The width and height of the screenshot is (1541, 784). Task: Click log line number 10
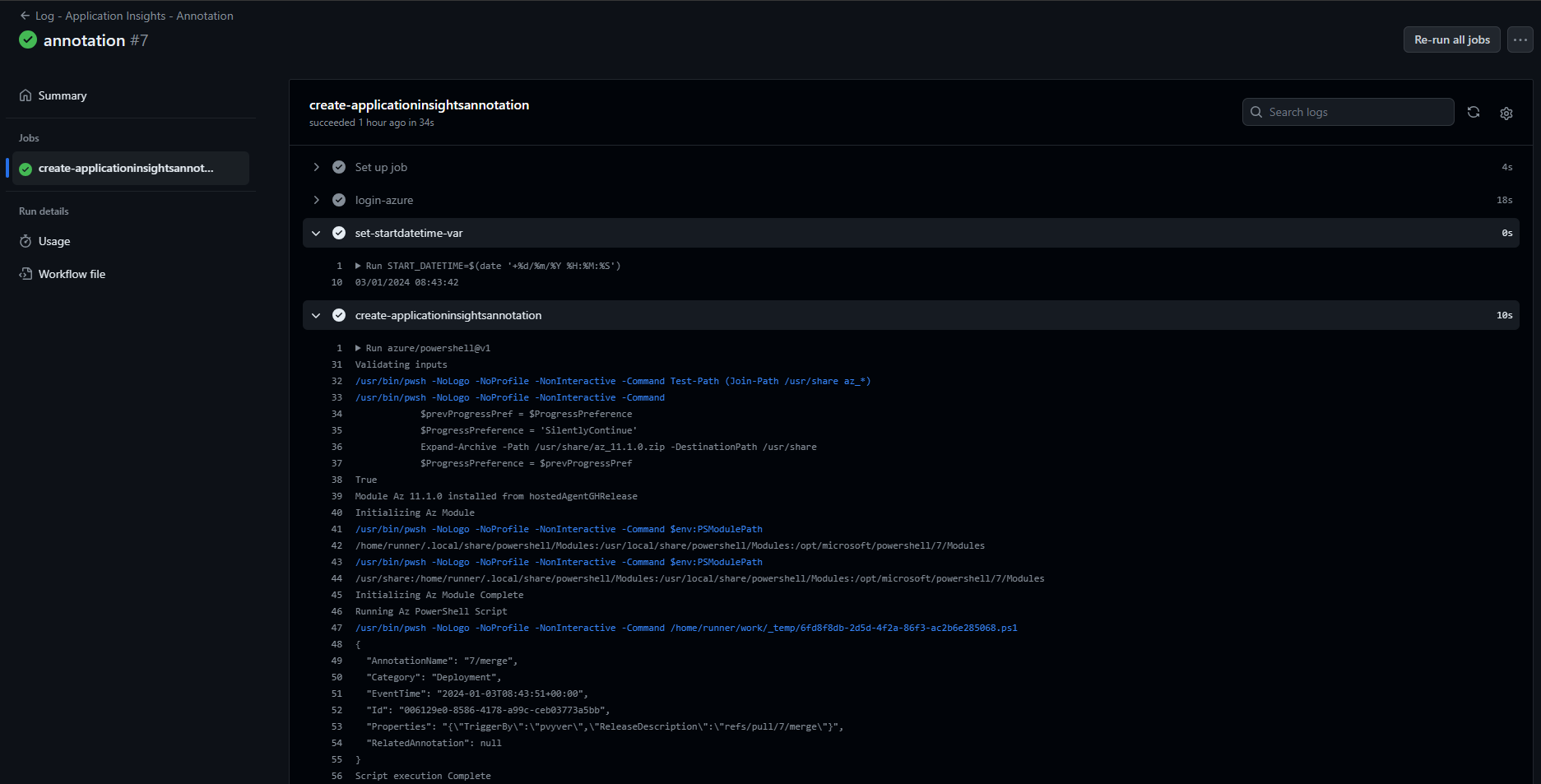click(x=337, y=282)
